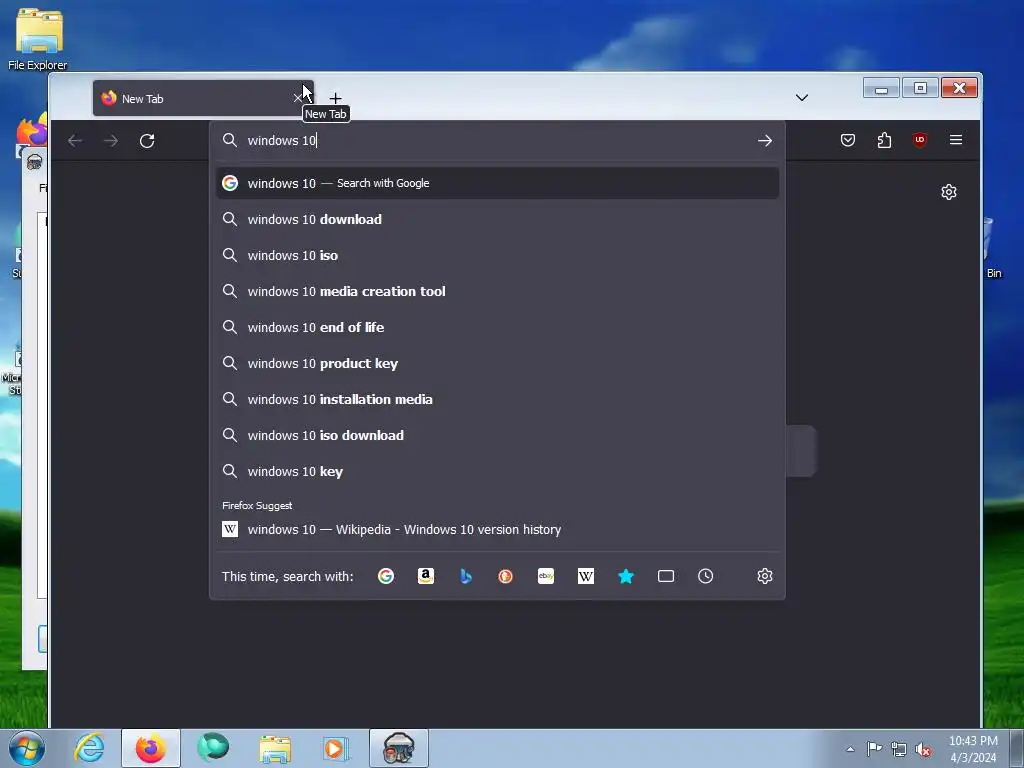This screenshot has height=768, width=1024.
Task: Choose suggestion 'windows 10 installation media'
Action: 497,399
